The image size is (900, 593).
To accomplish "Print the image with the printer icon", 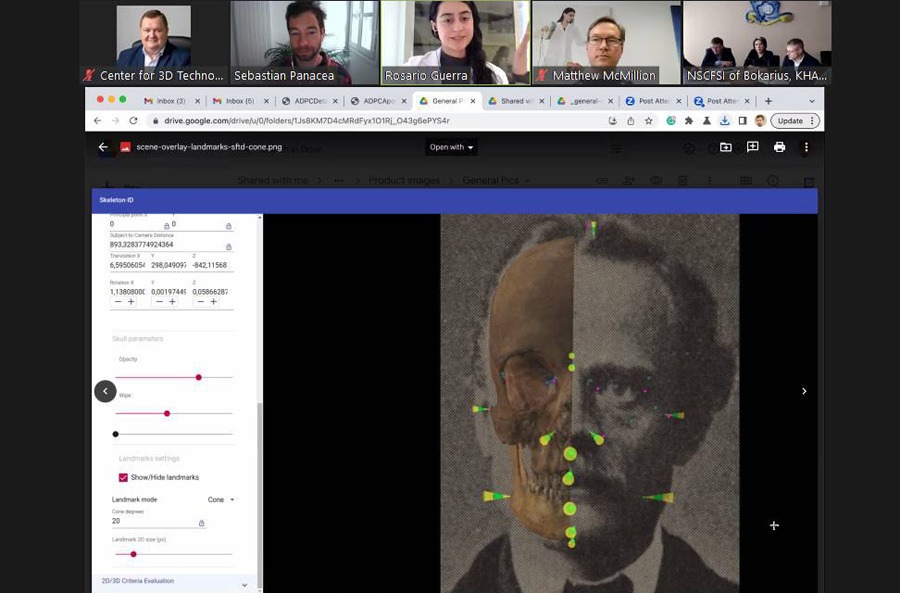I will [779, 147].
